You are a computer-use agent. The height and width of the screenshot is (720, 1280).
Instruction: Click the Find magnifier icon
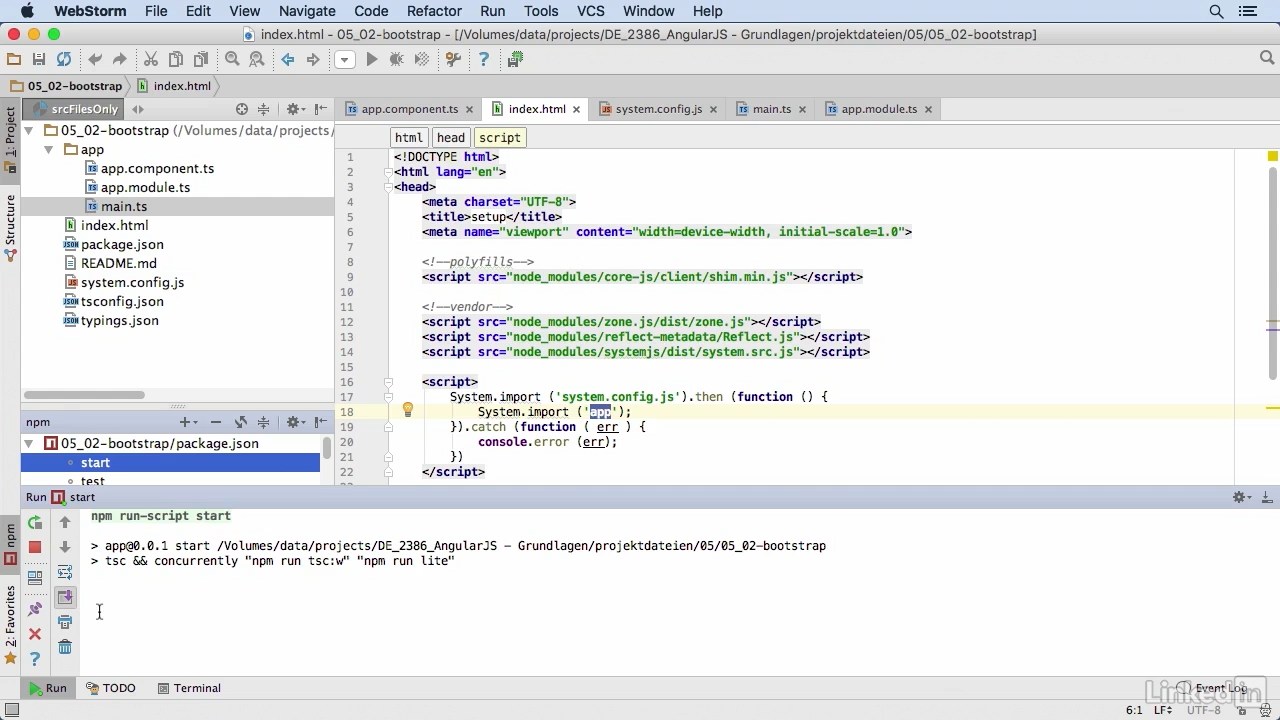(232, 60)
